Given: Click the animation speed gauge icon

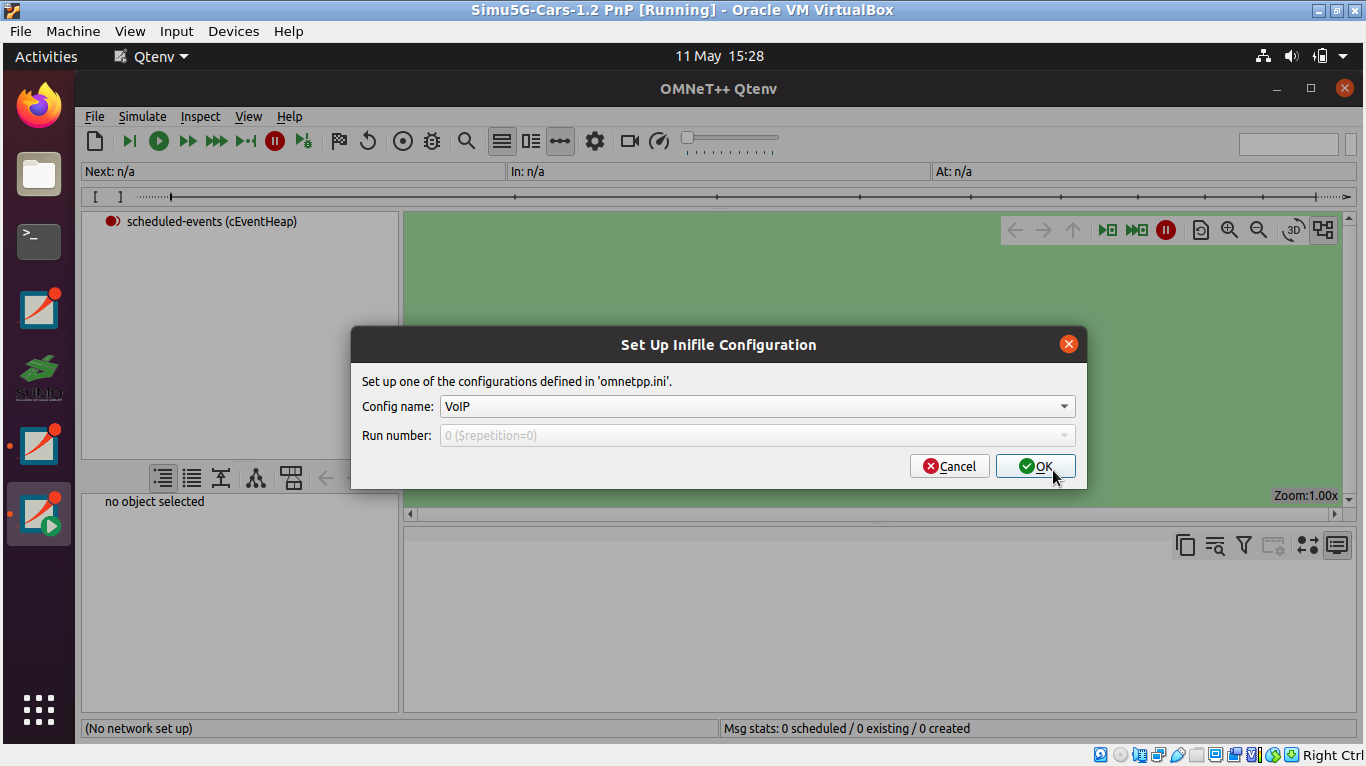Looking at the screenshot, I should tap(659, 141).
